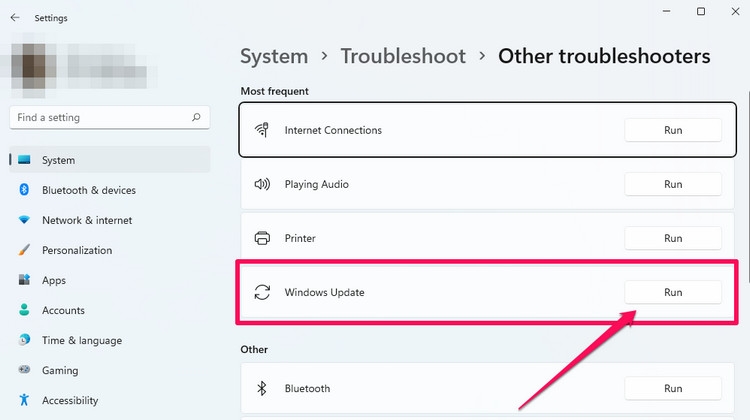
Task: Go to Troubleshoot in the breadcrumb
Action: coord(403,56)
